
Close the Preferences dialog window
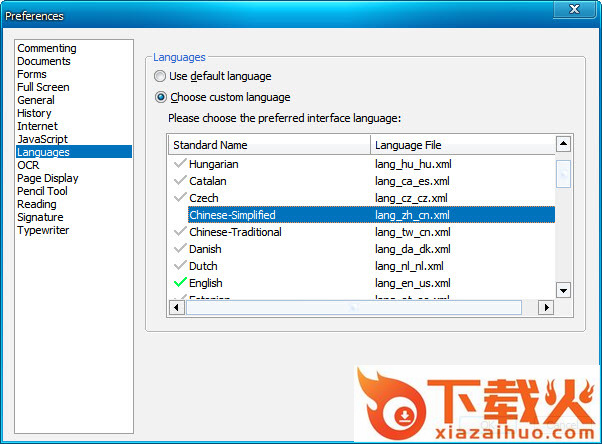572,9
